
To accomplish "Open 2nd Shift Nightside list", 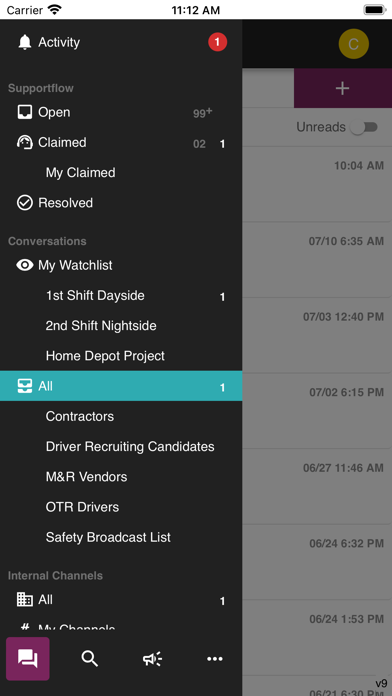I will point(121,326).
